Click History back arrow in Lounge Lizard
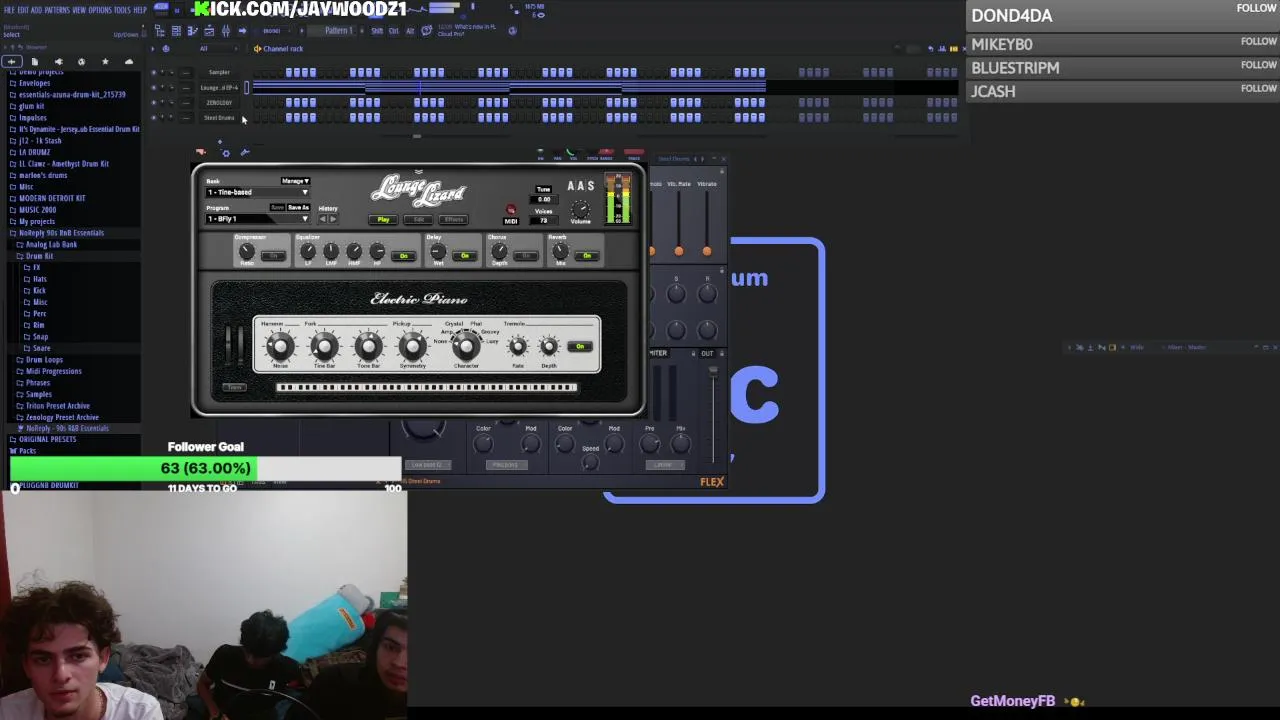 [x=323, y=219]
